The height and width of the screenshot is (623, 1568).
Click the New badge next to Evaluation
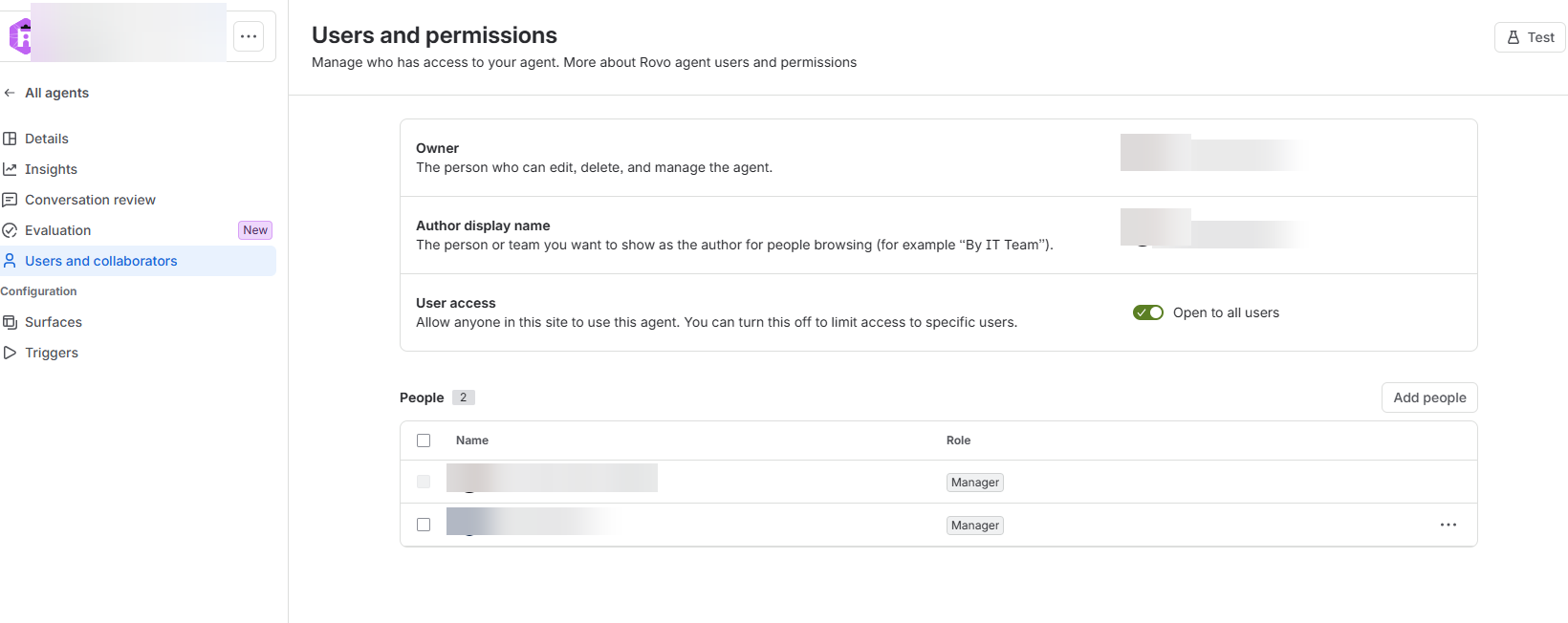[255, 230]
